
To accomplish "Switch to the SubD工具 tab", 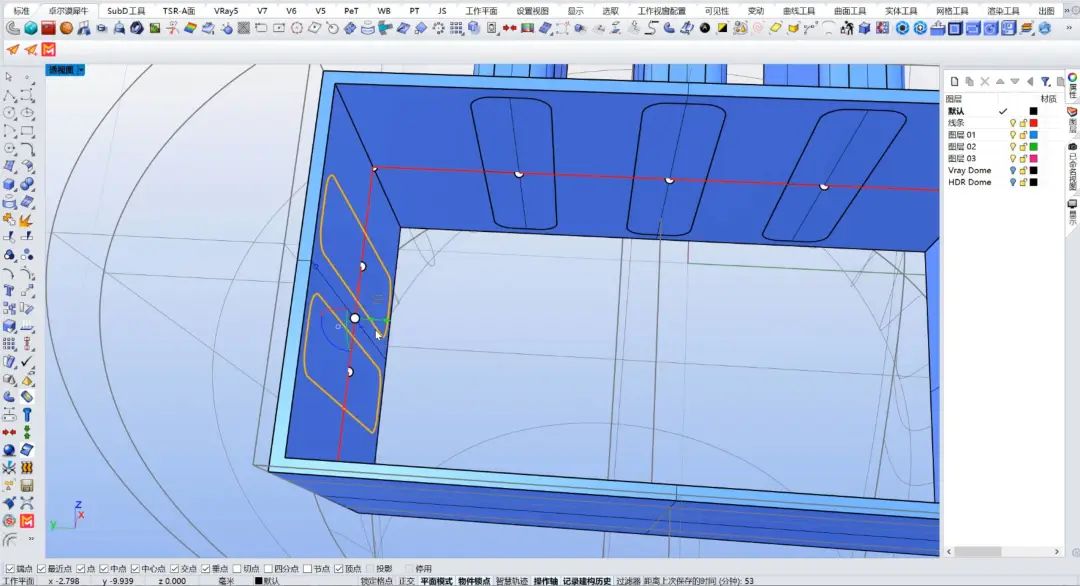I will tap(126, 10).
